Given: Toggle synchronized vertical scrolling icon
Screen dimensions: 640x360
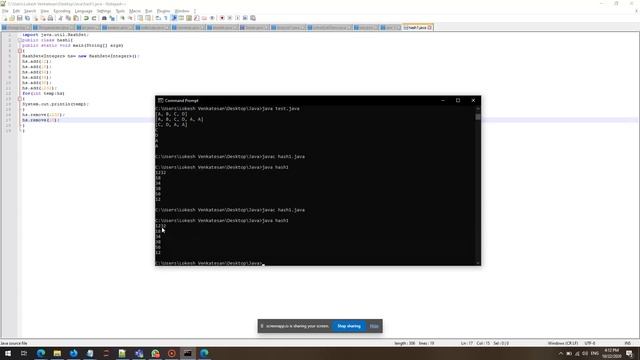Looking at the screenshot, I should [140, 18].
